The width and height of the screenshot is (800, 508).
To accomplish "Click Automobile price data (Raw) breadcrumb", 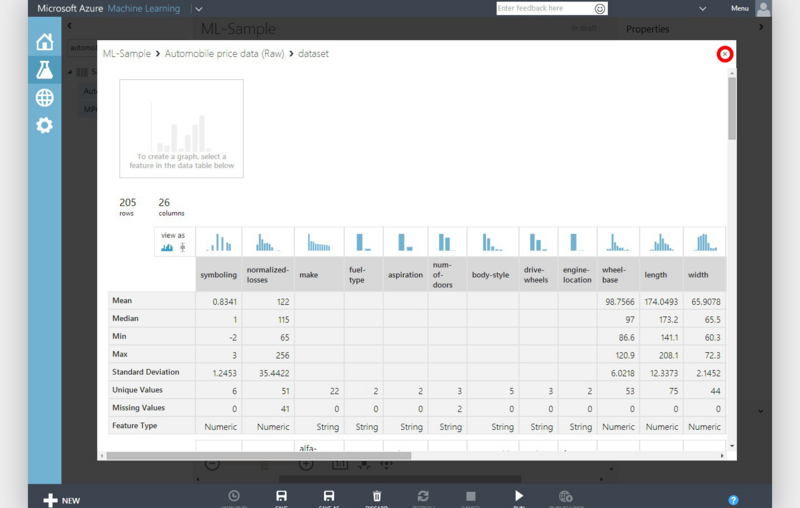I will pyautogui.click(x=224, y=54).
